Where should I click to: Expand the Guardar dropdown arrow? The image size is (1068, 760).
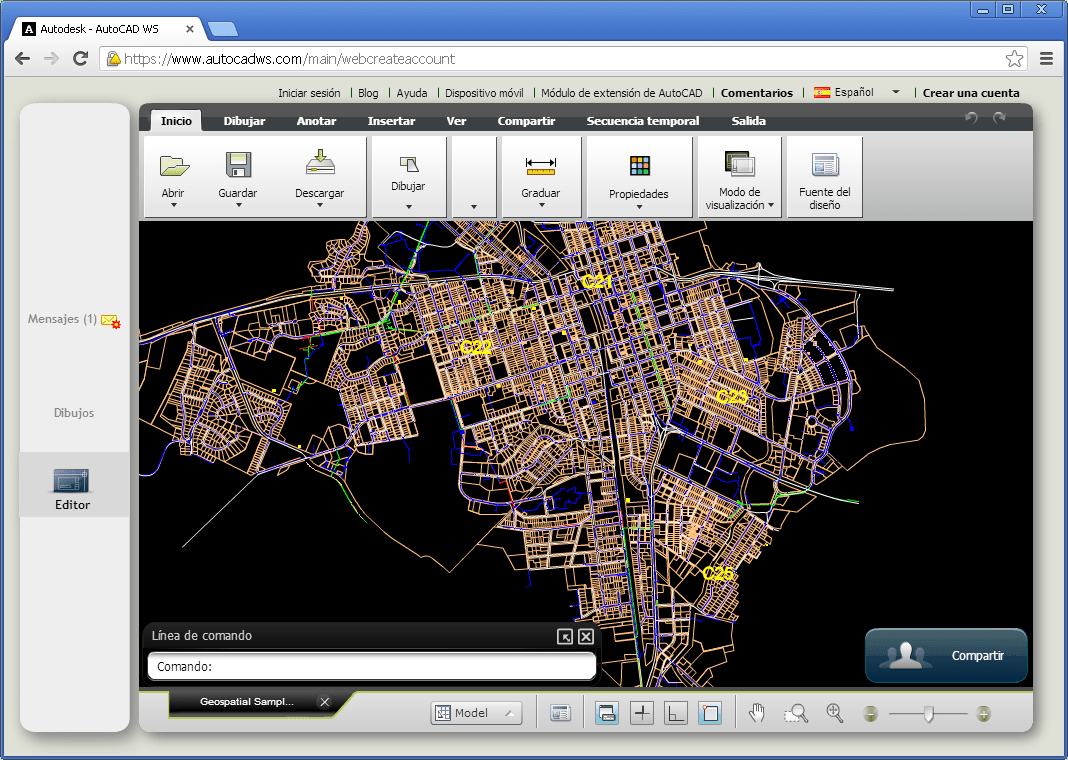238,205
